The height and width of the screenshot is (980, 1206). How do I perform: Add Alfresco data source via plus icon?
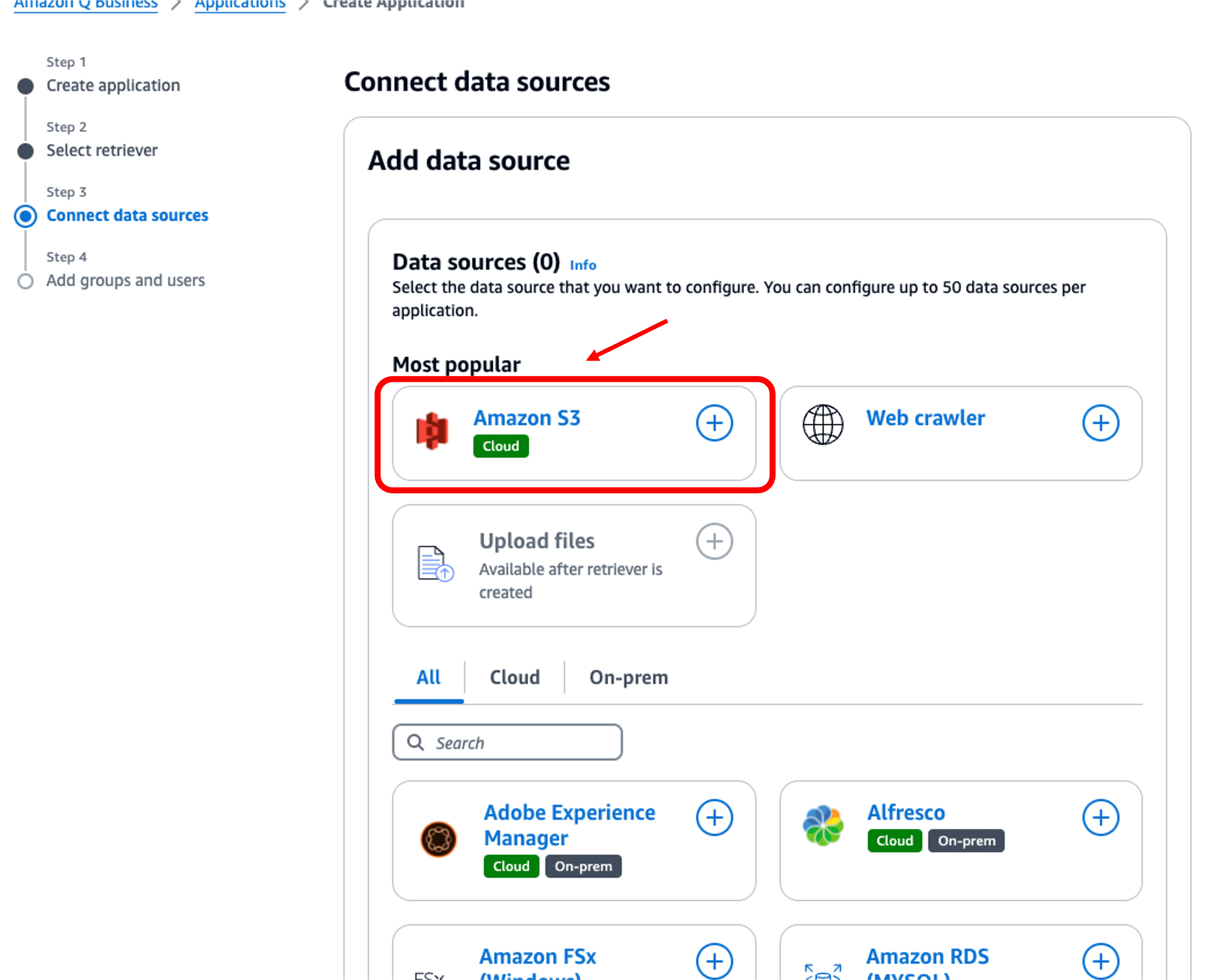coord(1100,817)
